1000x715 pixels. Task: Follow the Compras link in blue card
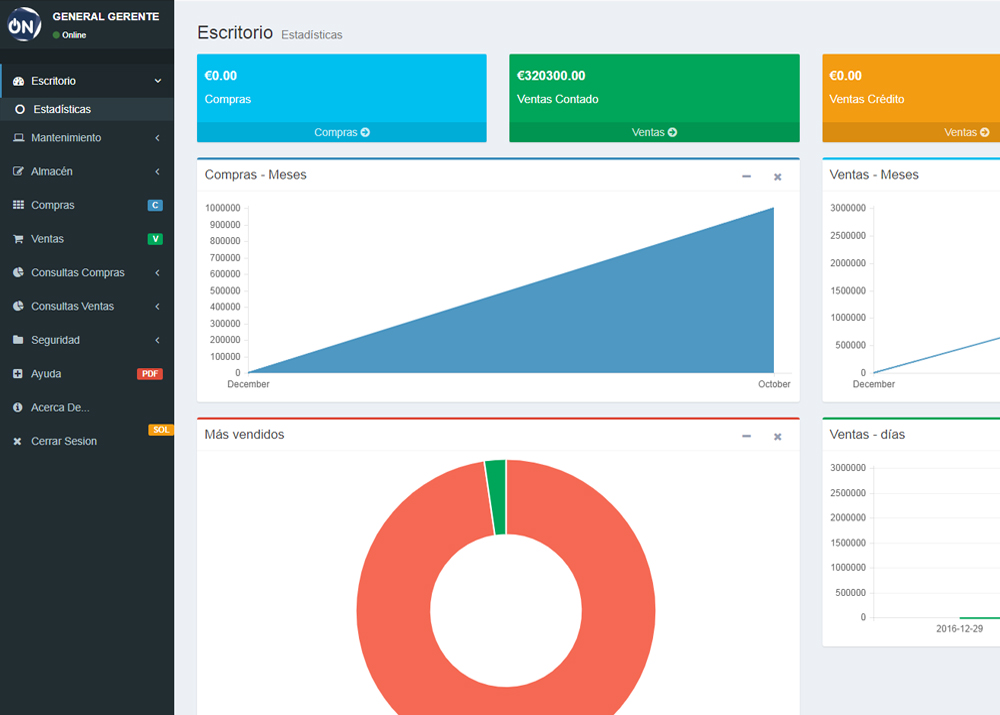[x=342, y=132]
